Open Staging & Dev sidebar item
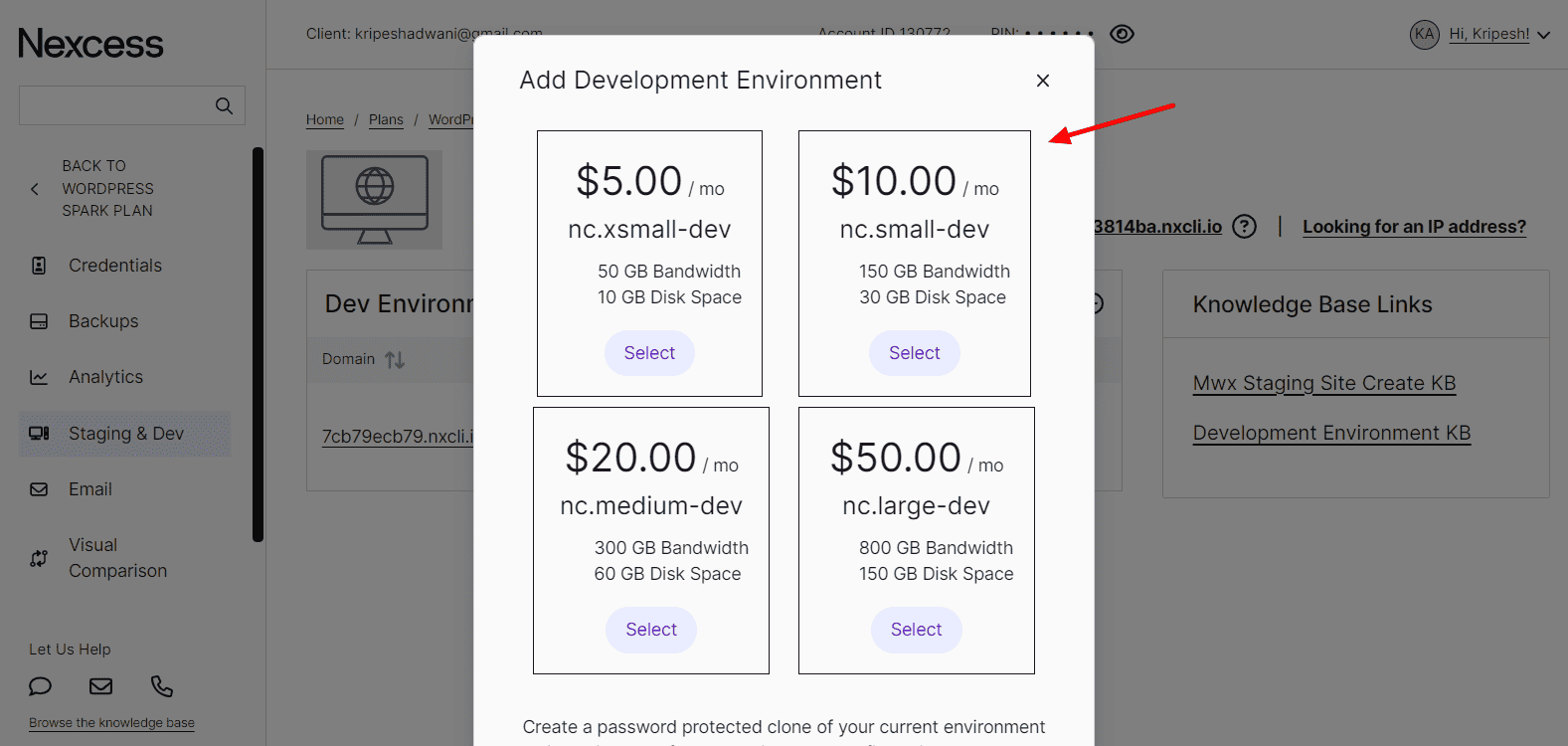The image size is (1568, 746). coord(125,434)
